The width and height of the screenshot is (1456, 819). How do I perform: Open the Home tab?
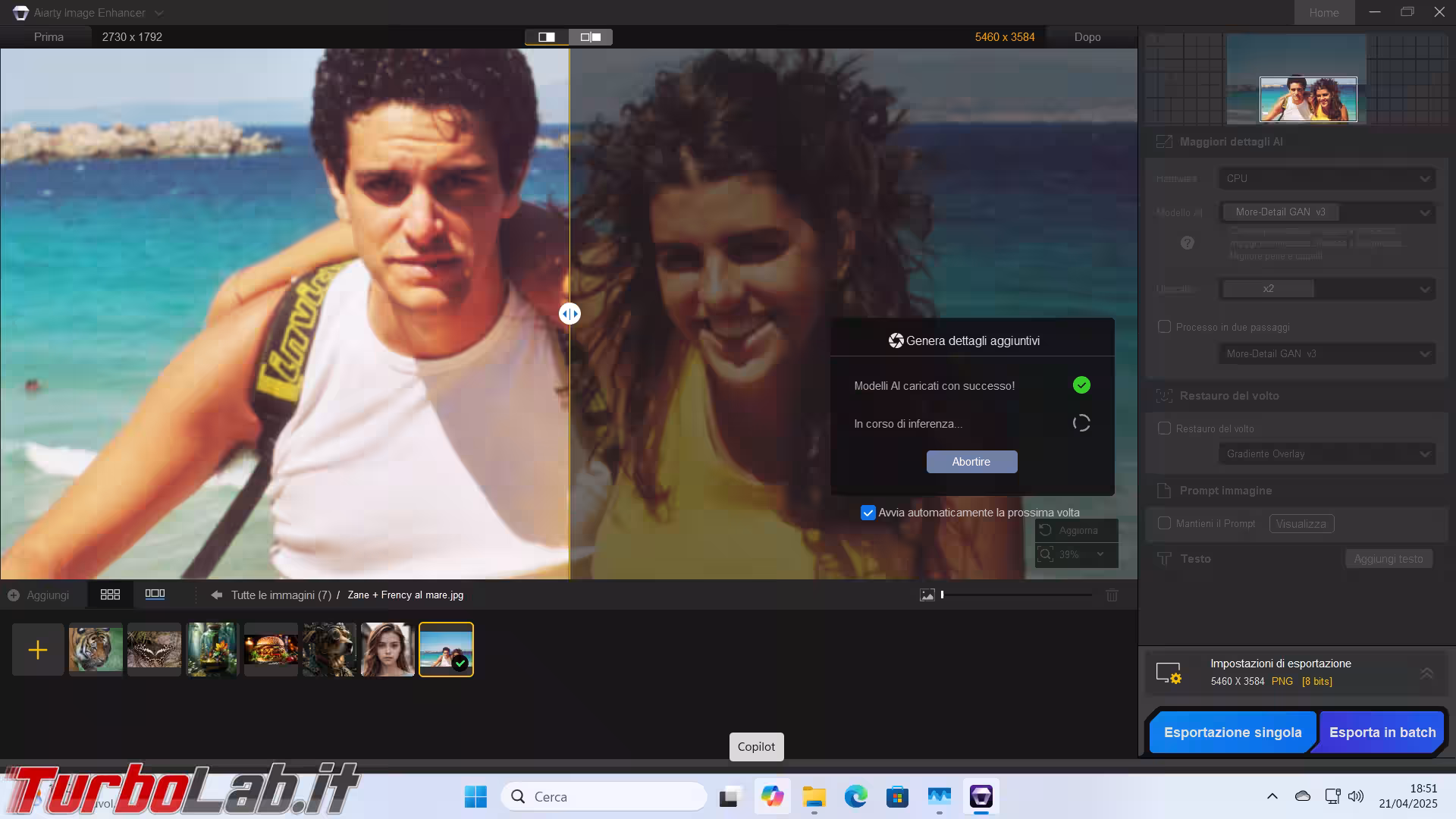(1323, 13)
